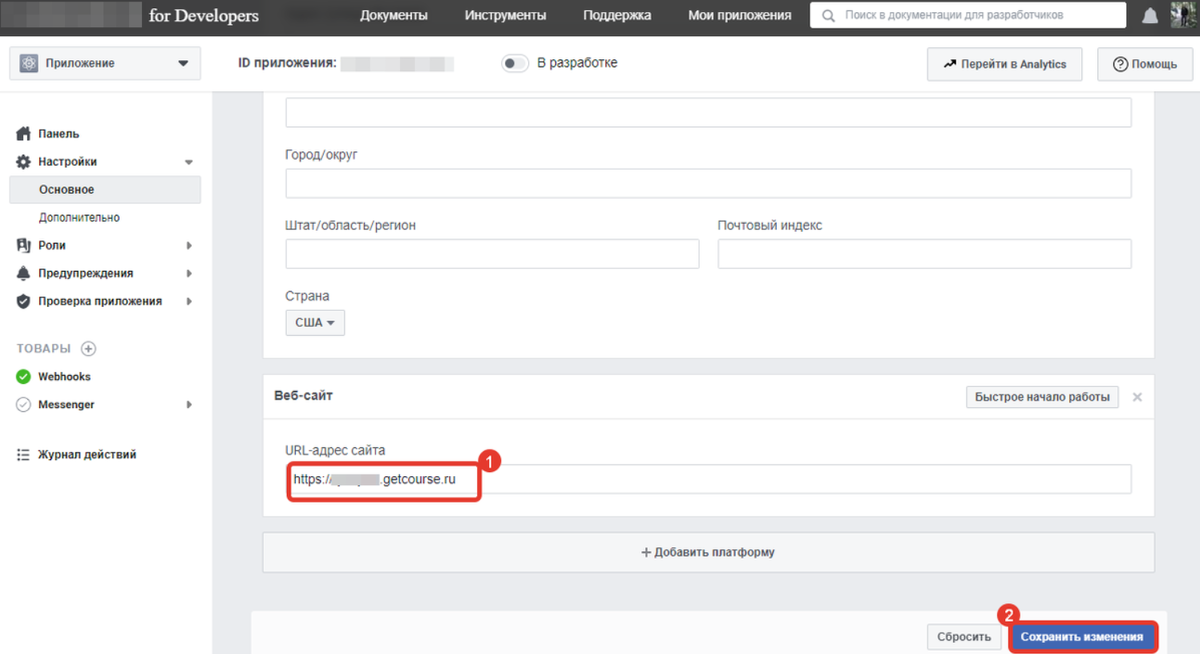The width and height of the screenshot is (1200, 654).
Task: Click the Настройки gear icon
Action: click(x=24, y=162)
